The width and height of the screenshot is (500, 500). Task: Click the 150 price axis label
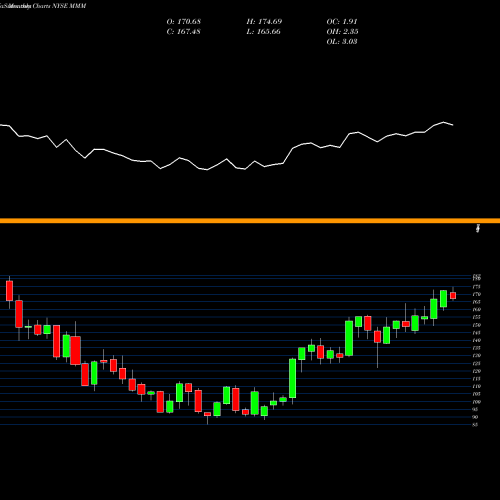(x=477, y=325)
